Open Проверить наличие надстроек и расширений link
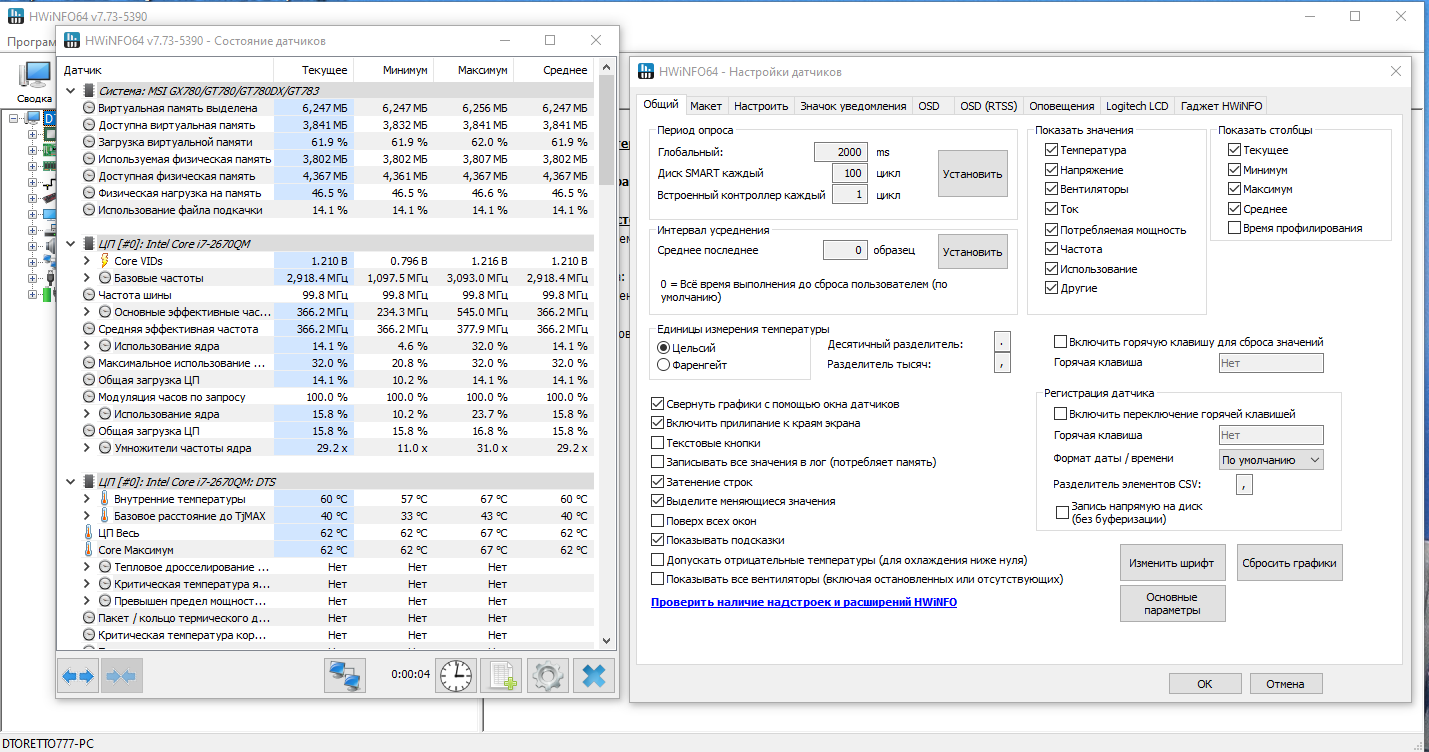Image resolution: width=1429 pixels, height=752 pixels. coord(804,602)
